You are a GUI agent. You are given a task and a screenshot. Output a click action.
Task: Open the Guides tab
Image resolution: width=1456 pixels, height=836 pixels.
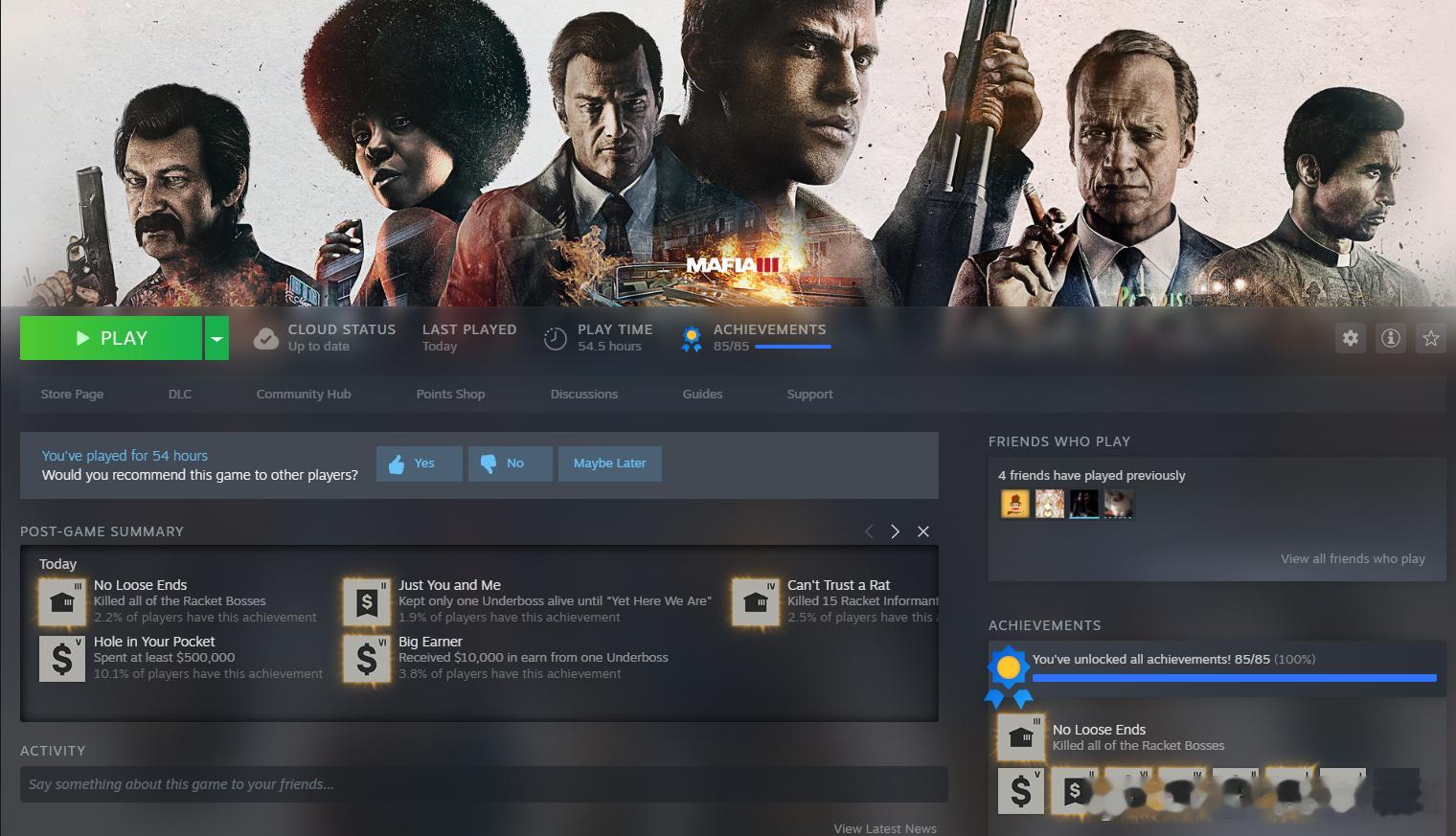pyautogui.click(x=702, y=394)
